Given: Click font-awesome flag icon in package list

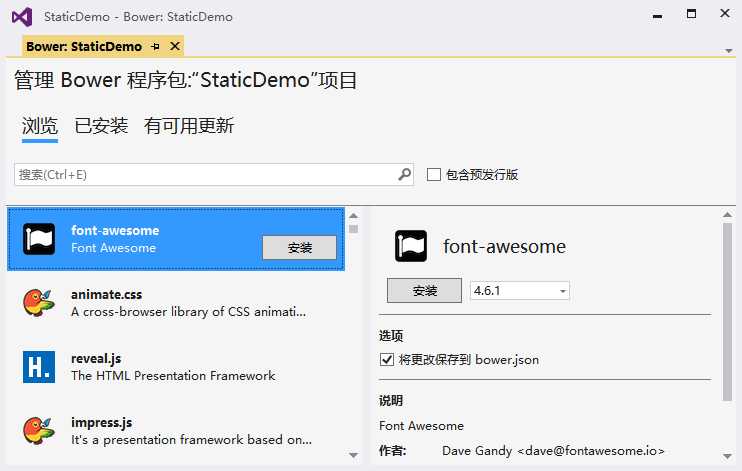Looking at the screenshot, I should (x=39, y=239).
